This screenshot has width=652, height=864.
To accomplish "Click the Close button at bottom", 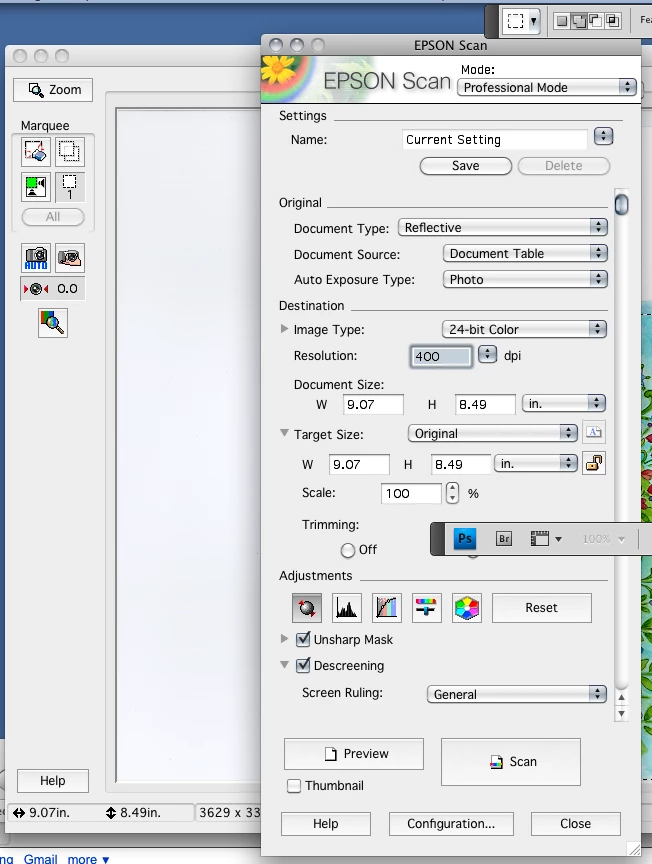I will (575, 824).
